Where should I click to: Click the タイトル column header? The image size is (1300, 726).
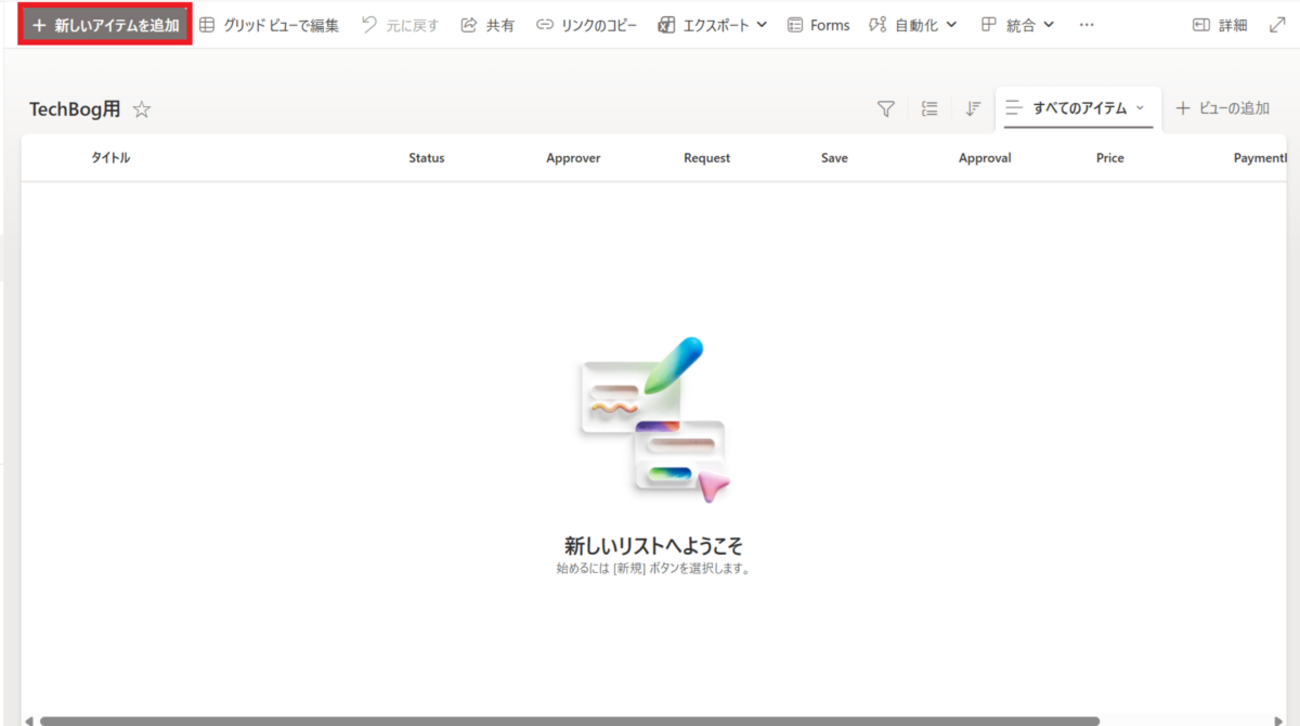click(x=111, y=158)
